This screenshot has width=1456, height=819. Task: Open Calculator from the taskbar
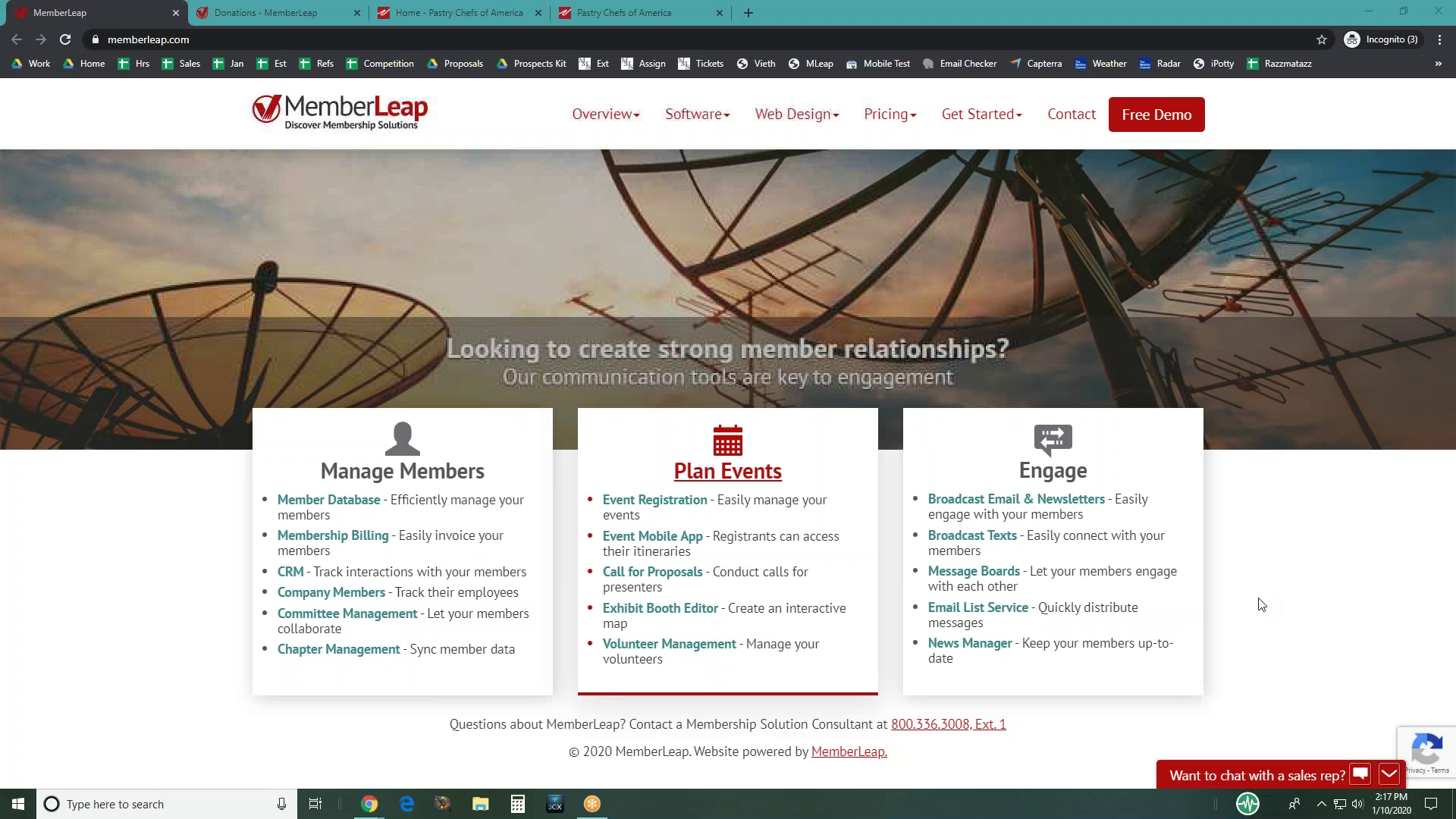tap(518, 804)
